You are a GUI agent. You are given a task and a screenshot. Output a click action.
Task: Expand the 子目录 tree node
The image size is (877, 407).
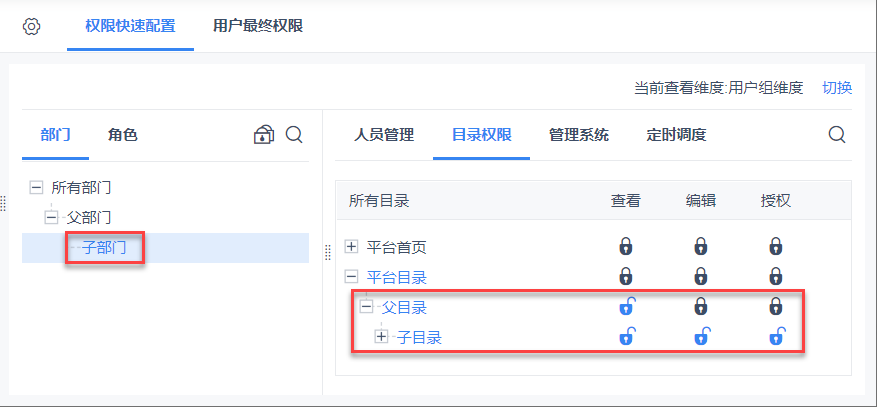coord(381,337)
